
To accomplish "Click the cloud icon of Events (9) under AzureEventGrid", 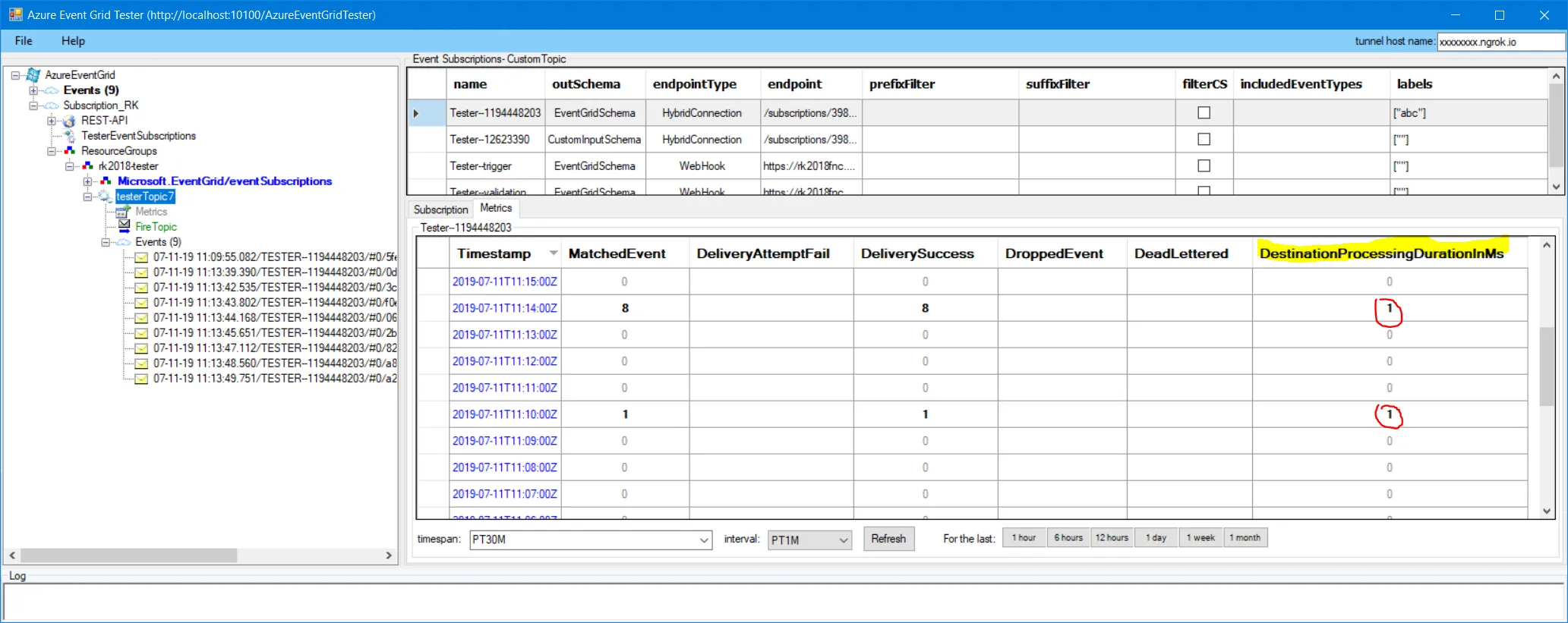I will click(50, 90).
